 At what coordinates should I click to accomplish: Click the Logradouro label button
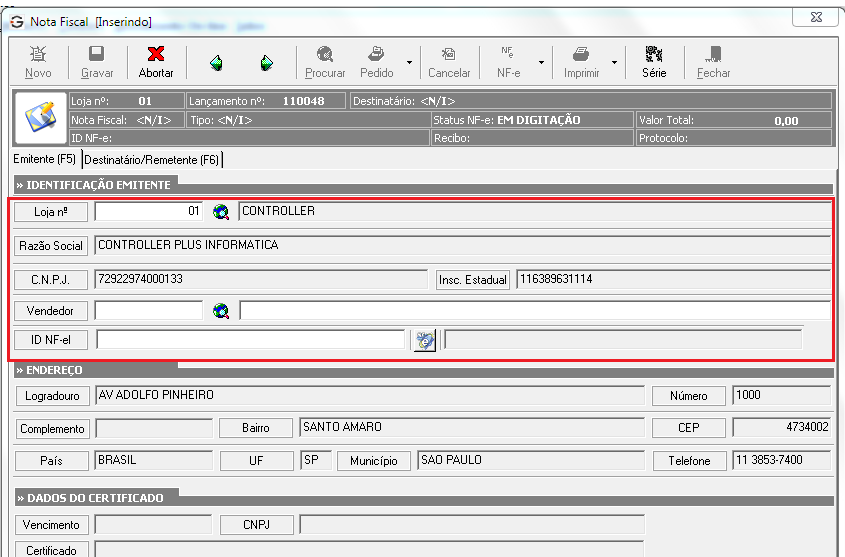point(52,396)
